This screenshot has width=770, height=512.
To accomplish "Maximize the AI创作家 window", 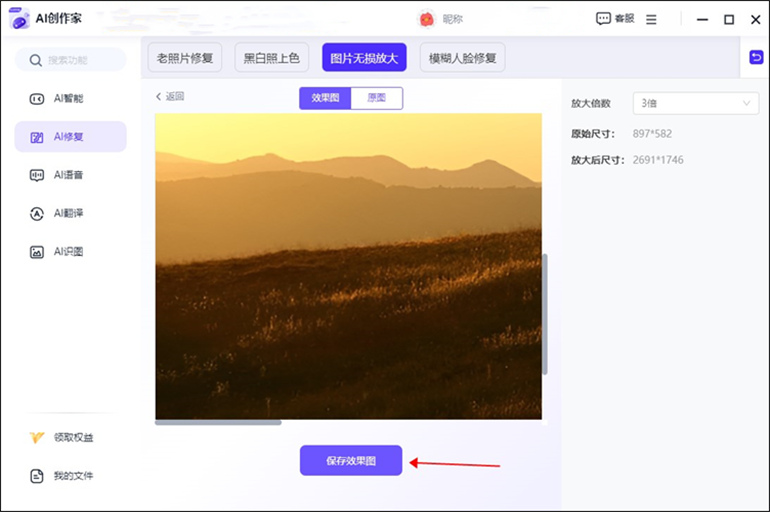I will pos(729,20).
